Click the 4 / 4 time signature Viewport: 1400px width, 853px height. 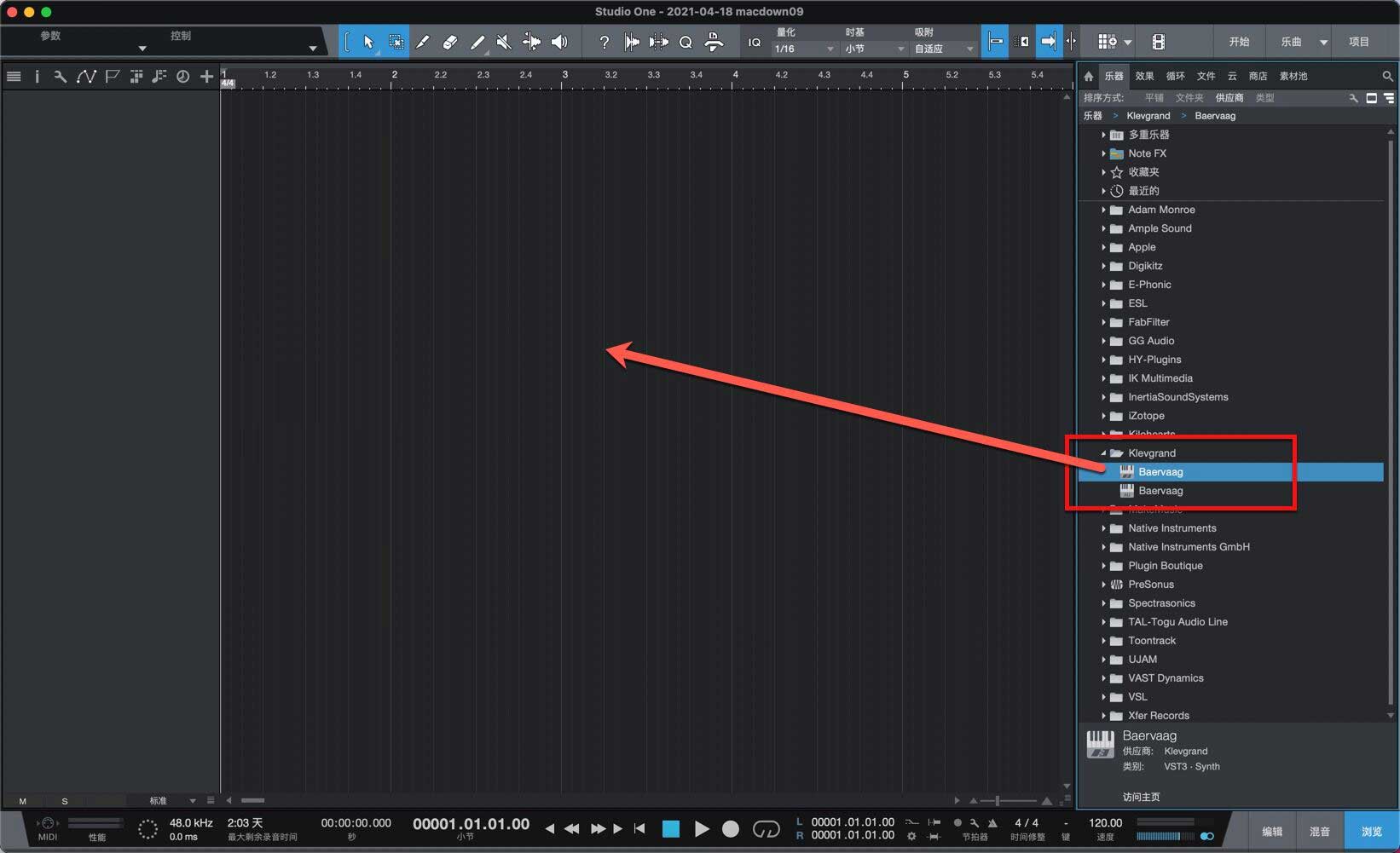(1027, 822)
